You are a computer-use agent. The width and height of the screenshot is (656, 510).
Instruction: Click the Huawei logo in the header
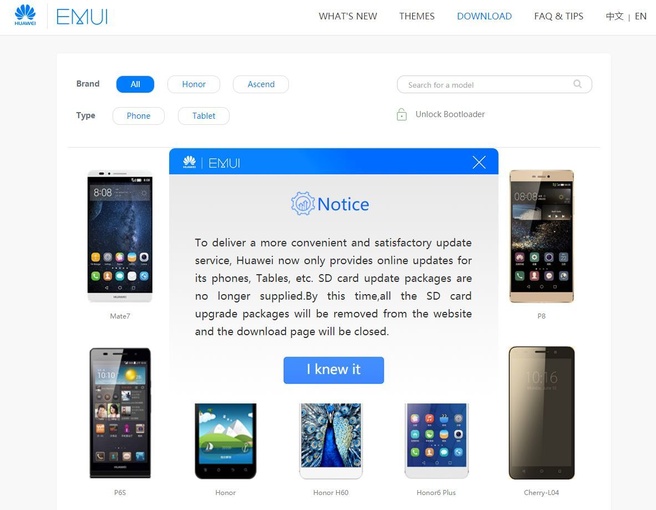coord(25,15)
